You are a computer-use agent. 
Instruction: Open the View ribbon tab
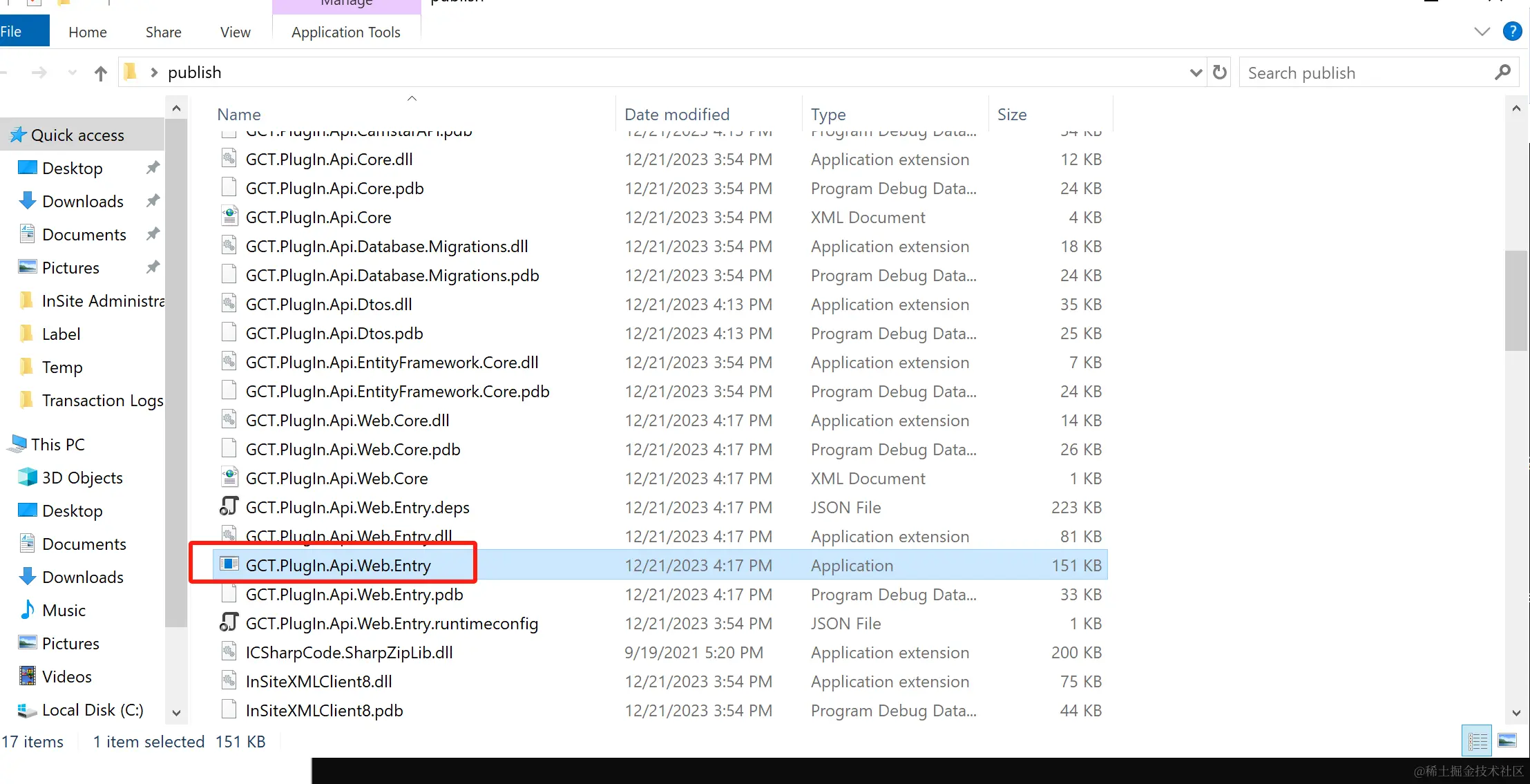(x=235, y=32)
